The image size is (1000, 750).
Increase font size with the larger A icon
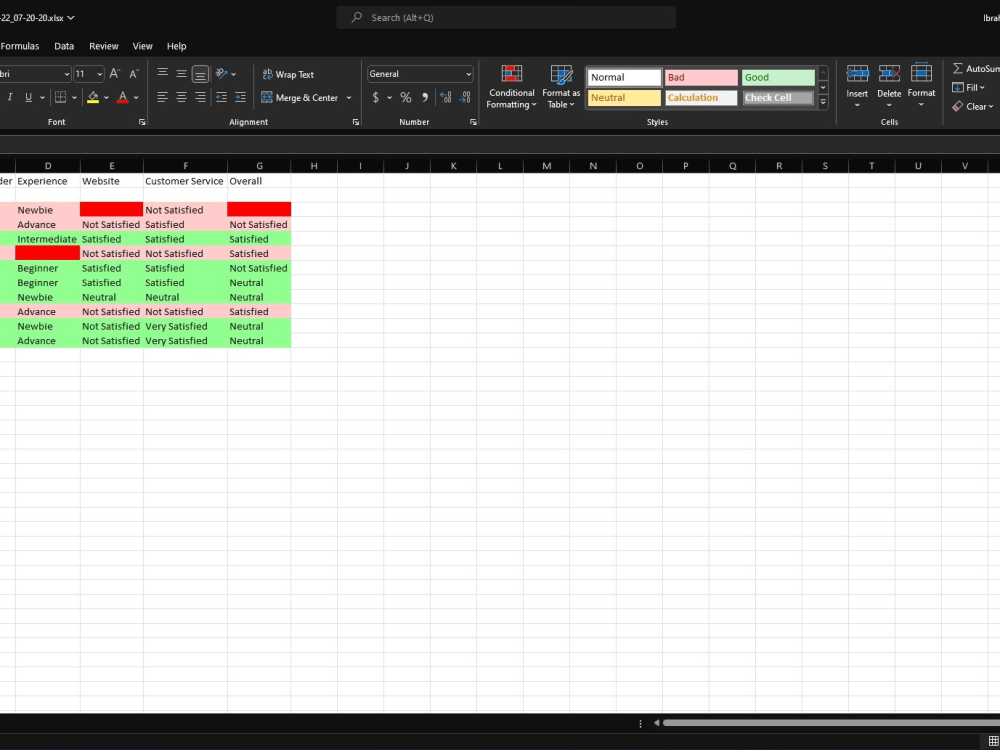tap(114, 74)
